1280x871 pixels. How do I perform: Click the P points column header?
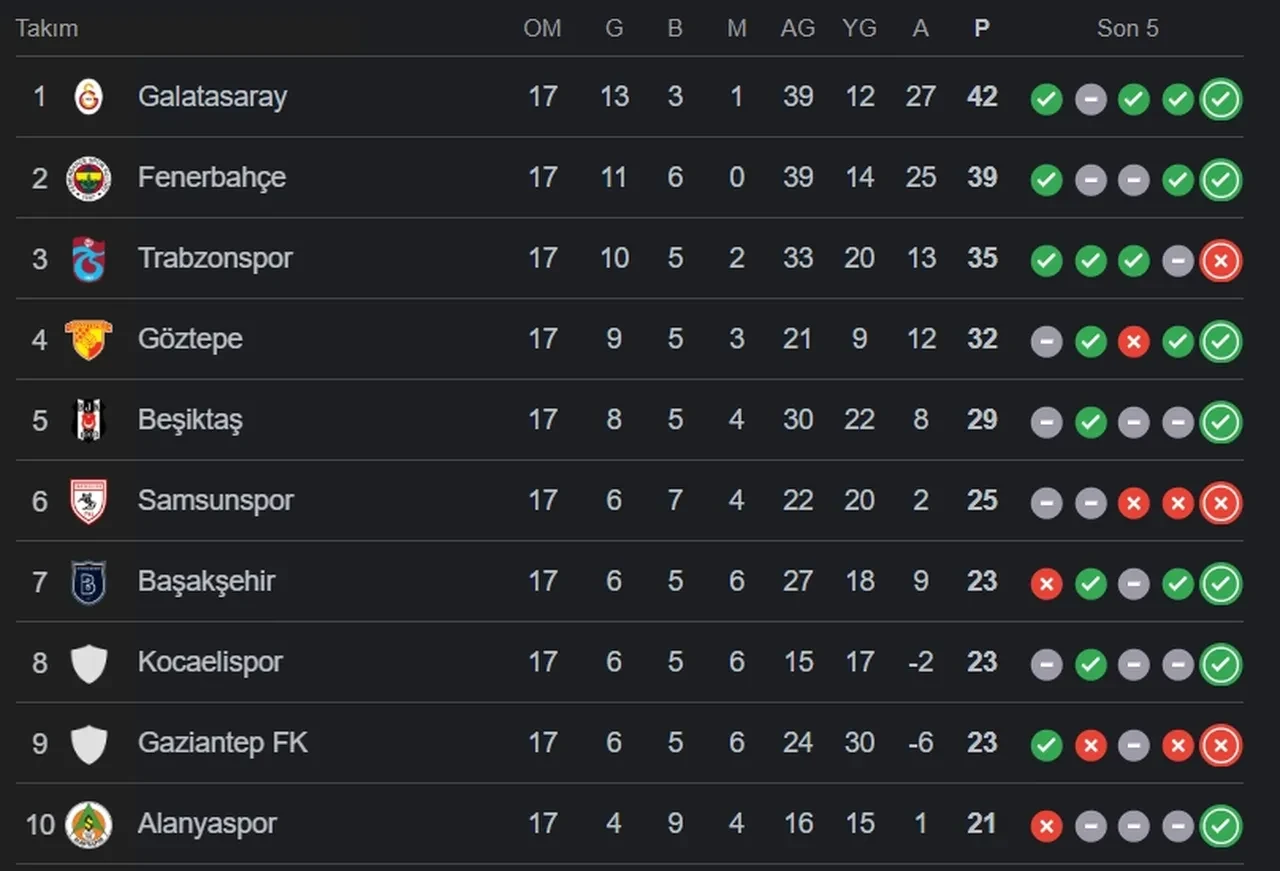tap(982, 28)
